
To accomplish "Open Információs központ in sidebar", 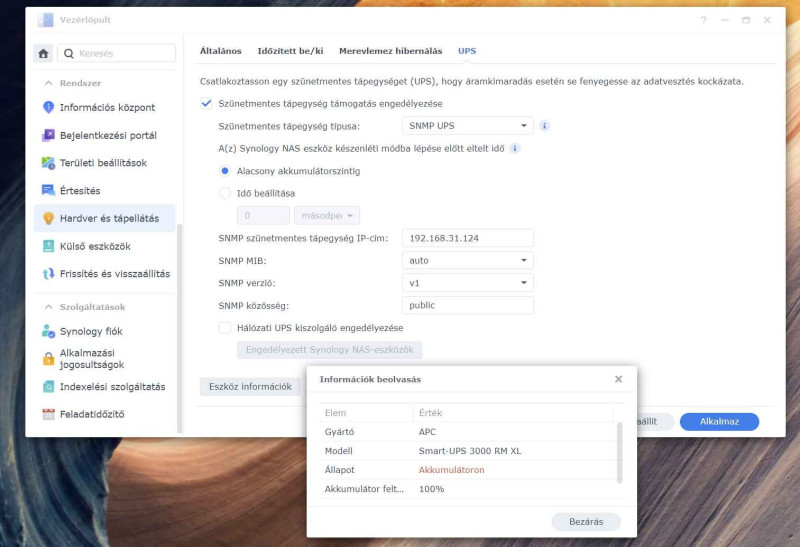I will pyautogui.click(x=105, y=107).
